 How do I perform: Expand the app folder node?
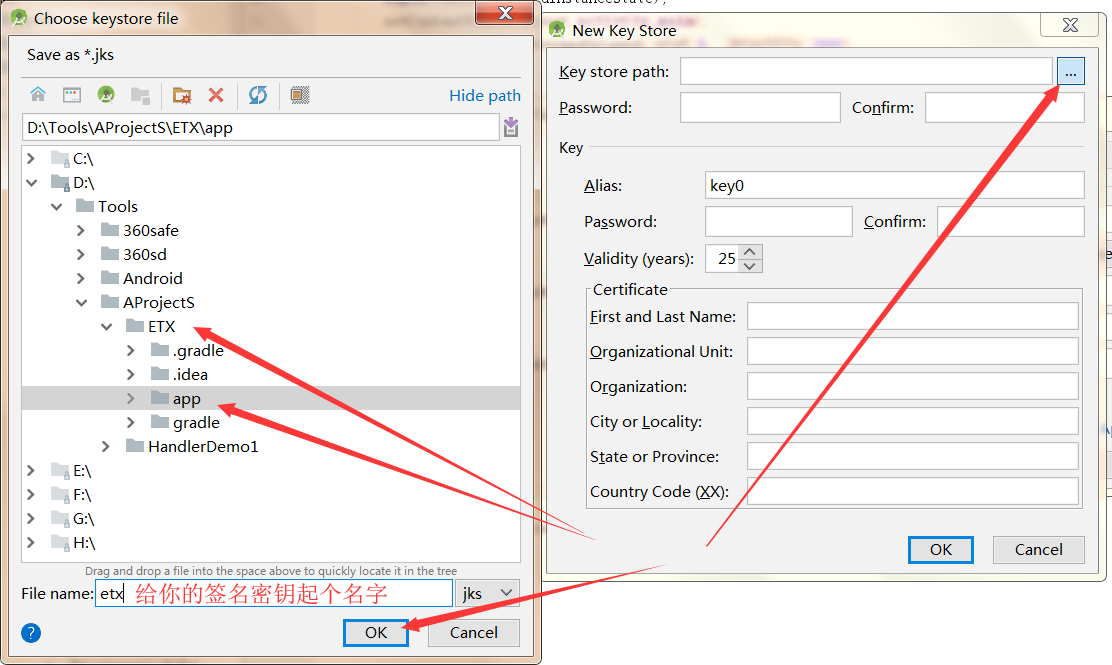click(x=130, y=398)
